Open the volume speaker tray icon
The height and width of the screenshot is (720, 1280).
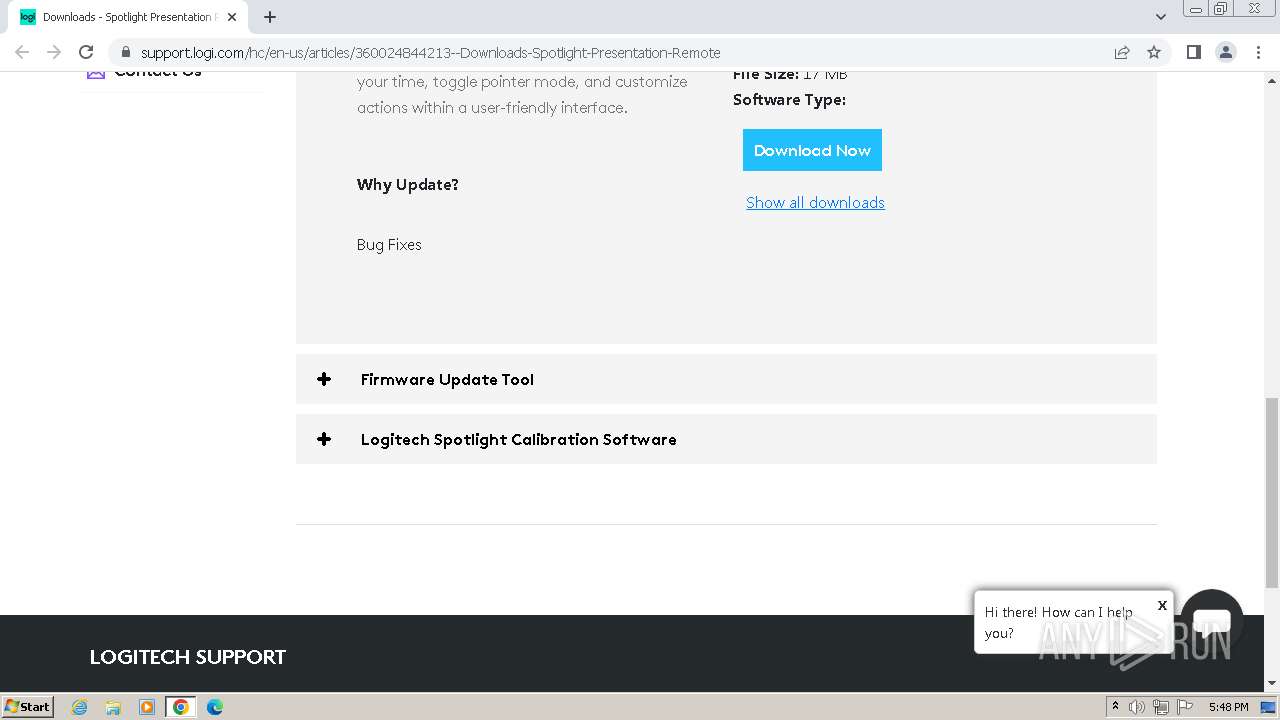pos(1137,707)
